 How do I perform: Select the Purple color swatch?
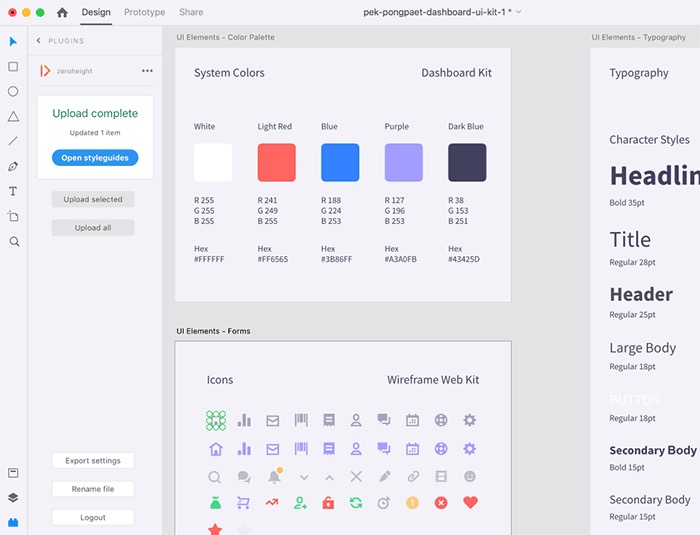(404, 163)
